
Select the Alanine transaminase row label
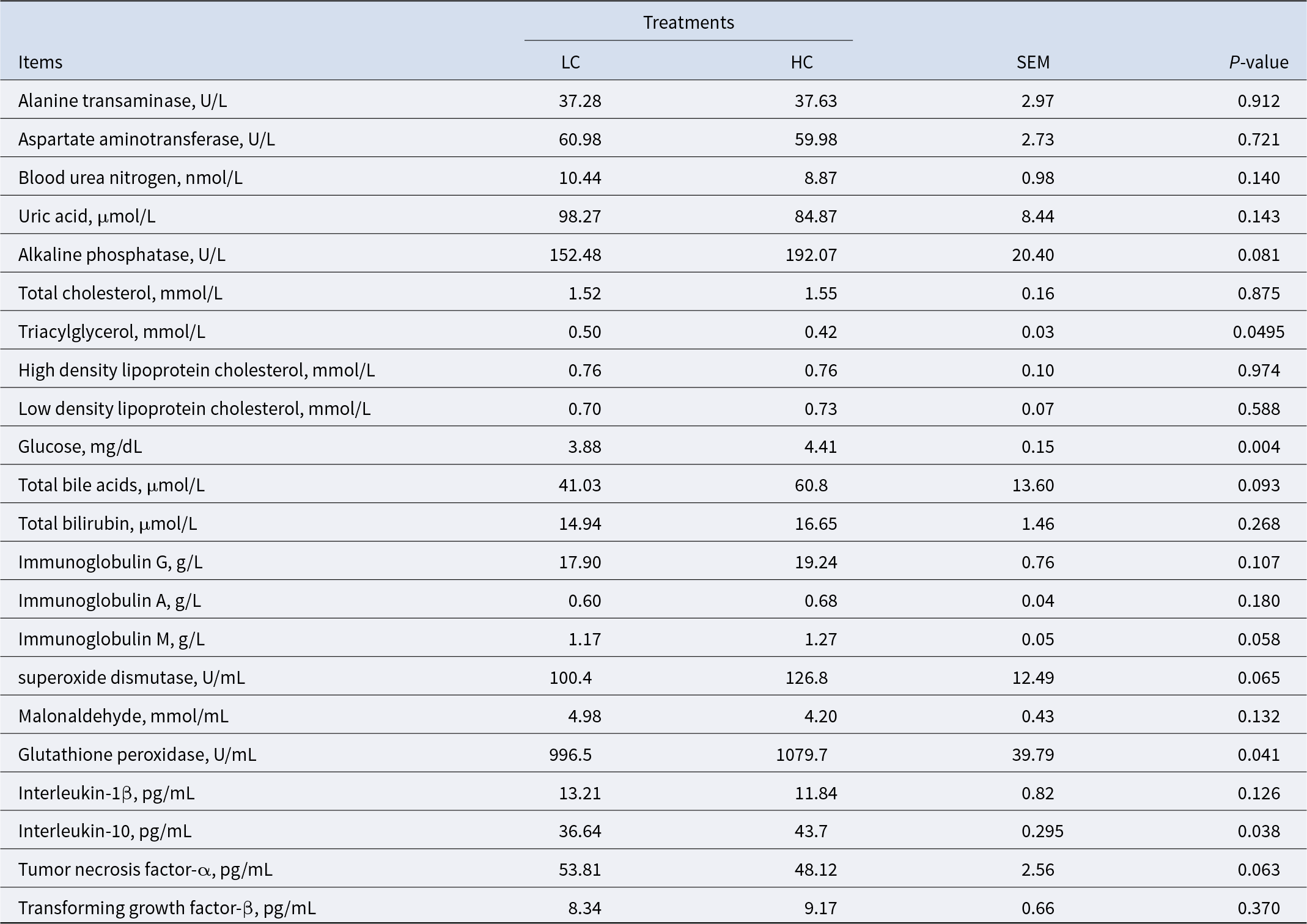pyautogui.click(x=122, y=101)
